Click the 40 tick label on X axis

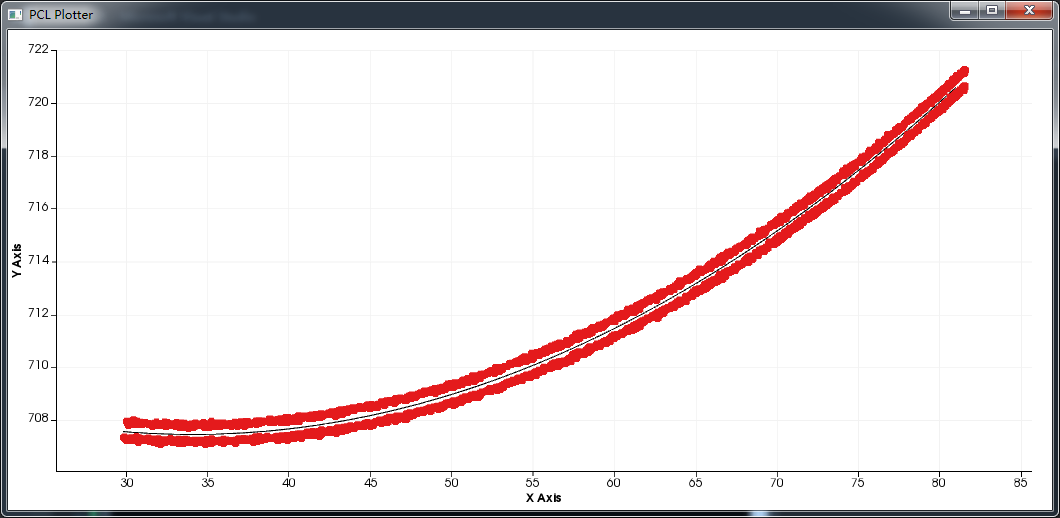point(289,483)
